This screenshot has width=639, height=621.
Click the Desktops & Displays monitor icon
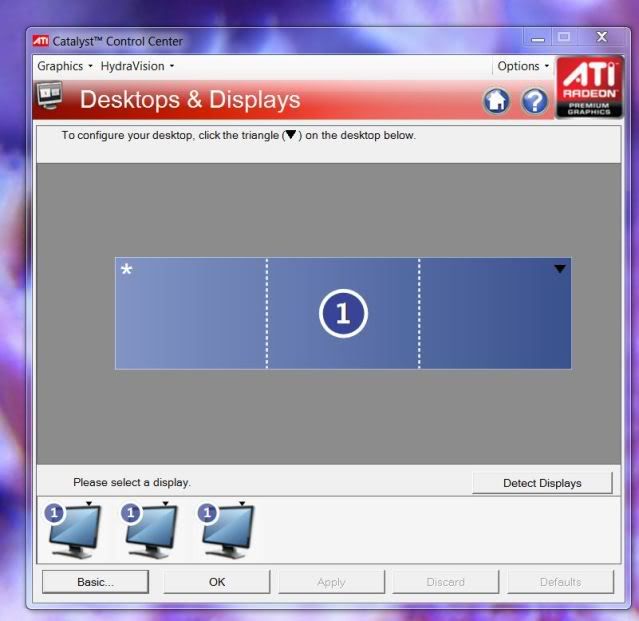coord(50,95)
